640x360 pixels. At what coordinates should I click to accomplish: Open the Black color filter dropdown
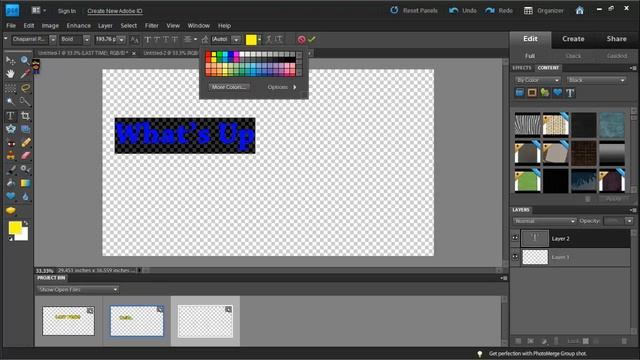(596, 80)
